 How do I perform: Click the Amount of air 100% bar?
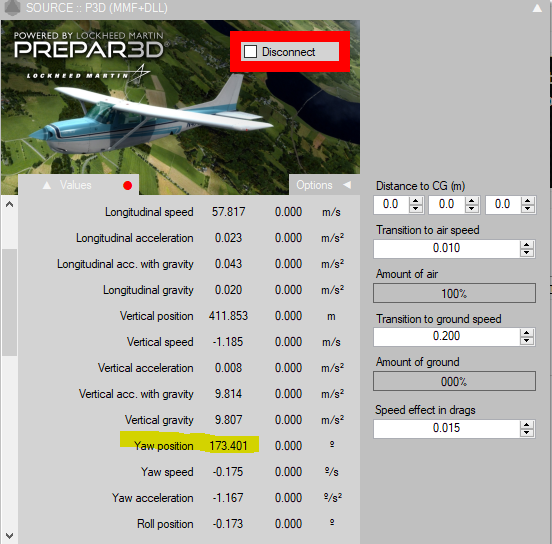[454, 293]
